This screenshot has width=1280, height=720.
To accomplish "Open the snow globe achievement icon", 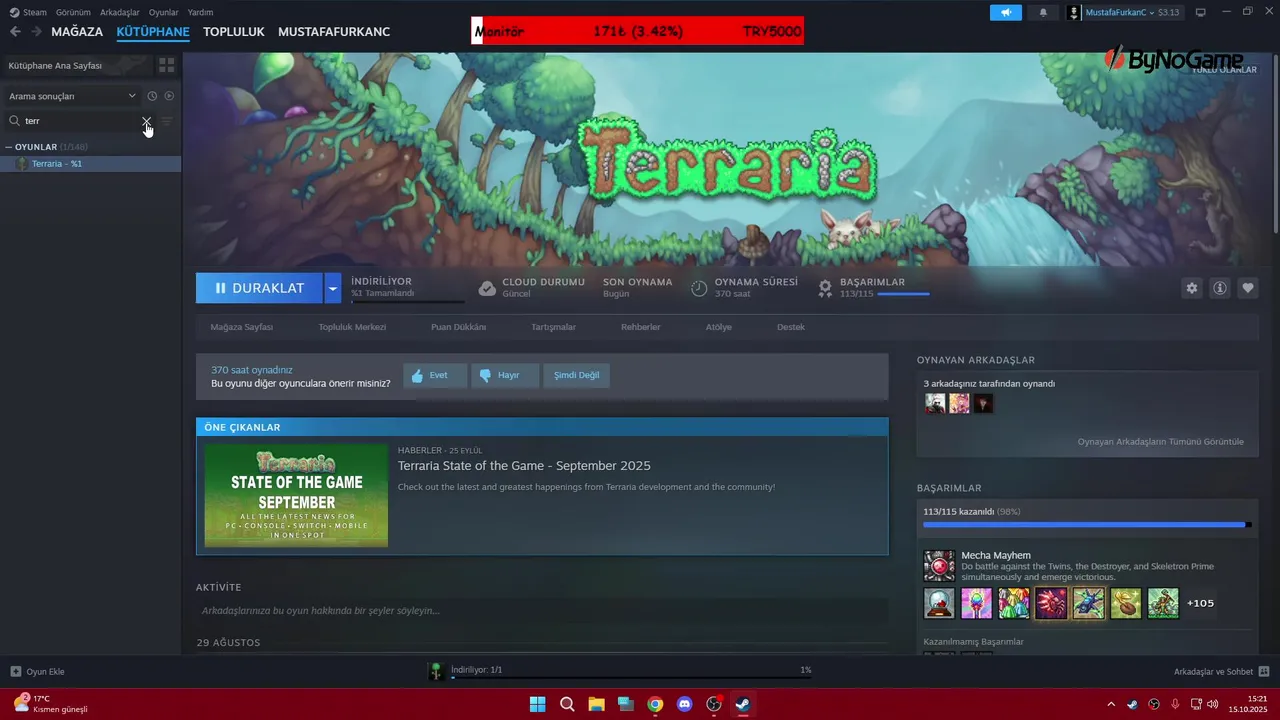I will 939,603.
